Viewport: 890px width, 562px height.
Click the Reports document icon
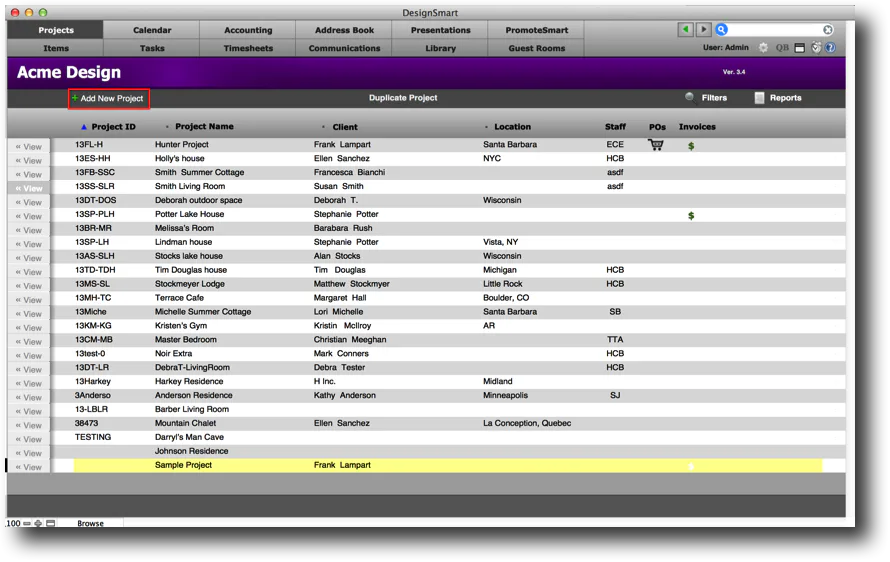pyautogui.click(x=759, y=98)
